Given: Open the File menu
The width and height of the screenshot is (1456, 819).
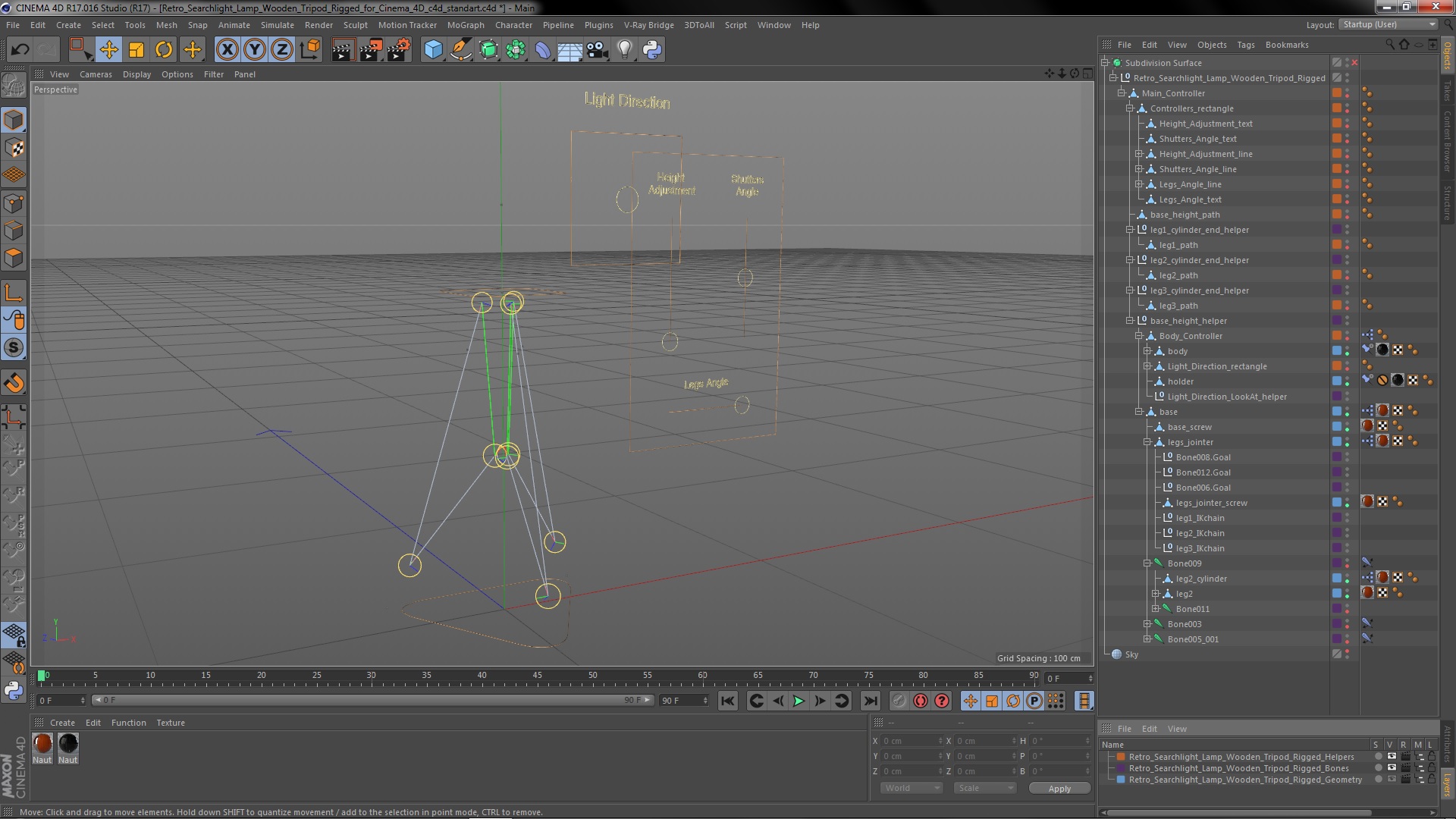Looking at the screenshot, I should pyautogui.click(x=13, y=25).
